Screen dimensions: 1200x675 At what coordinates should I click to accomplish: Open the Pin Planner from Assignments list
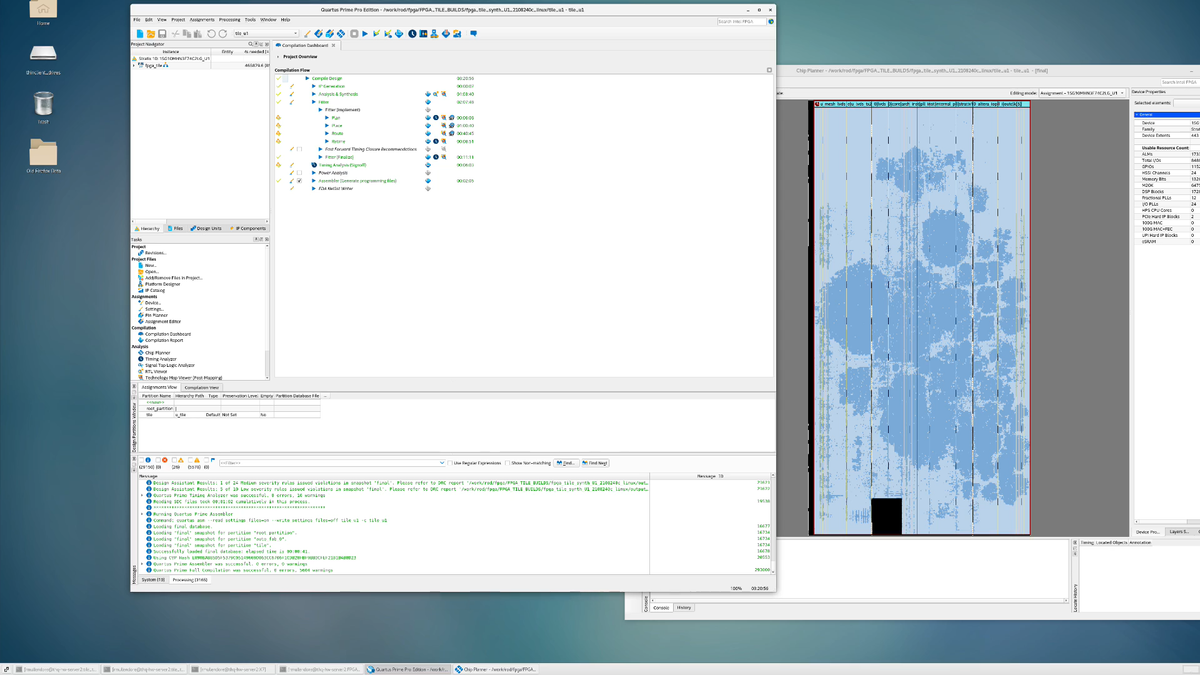pos(158,315)
